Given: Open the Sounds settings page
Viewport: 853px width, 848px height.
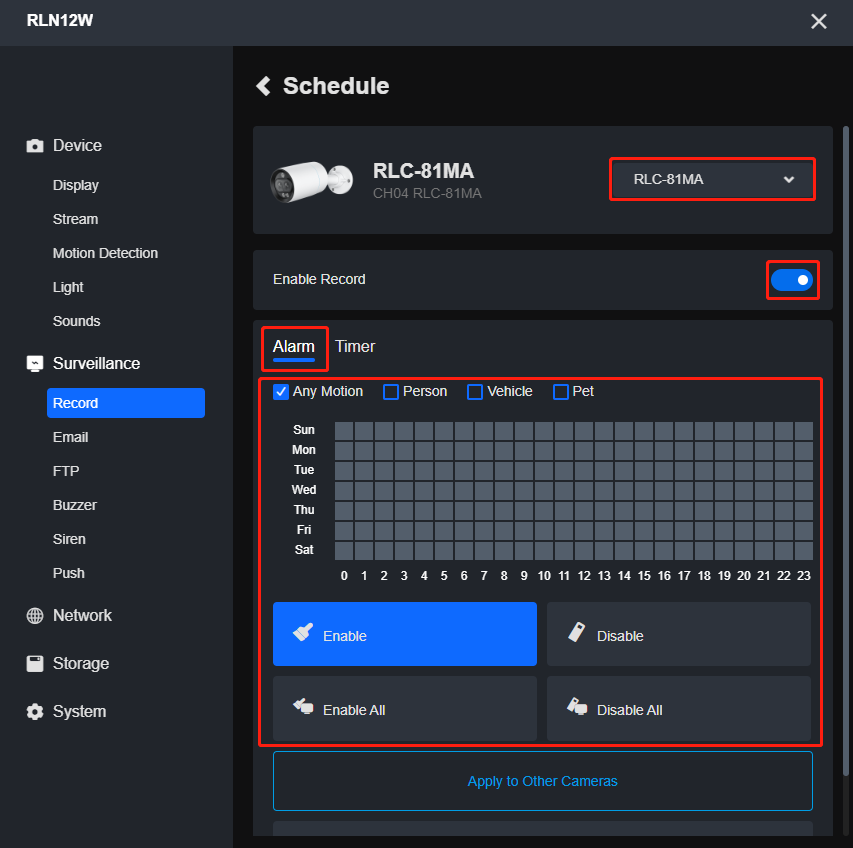Looking at the screenshot, I should [77, 321].
